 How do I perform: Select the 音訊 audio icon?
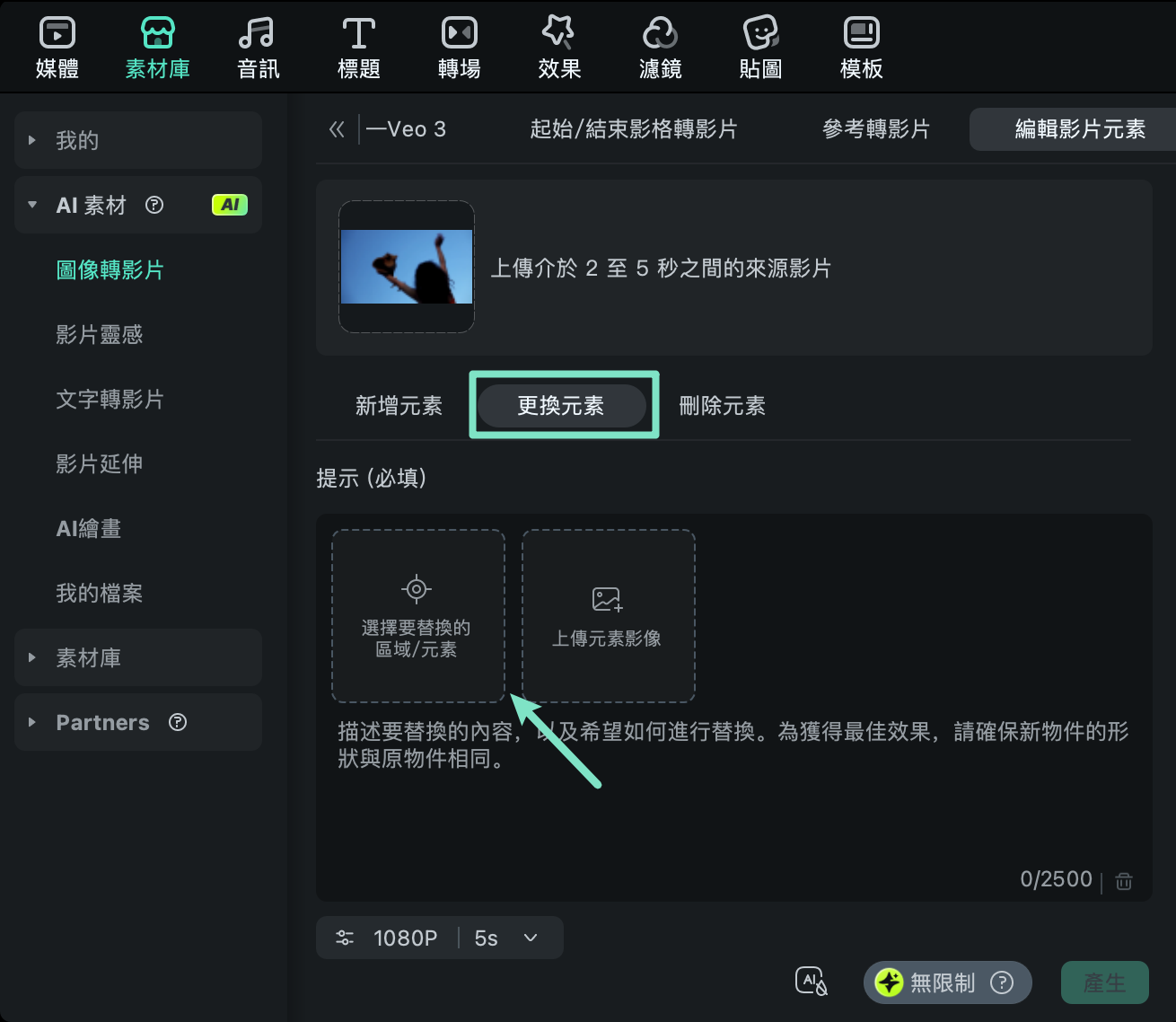(258, 48)
